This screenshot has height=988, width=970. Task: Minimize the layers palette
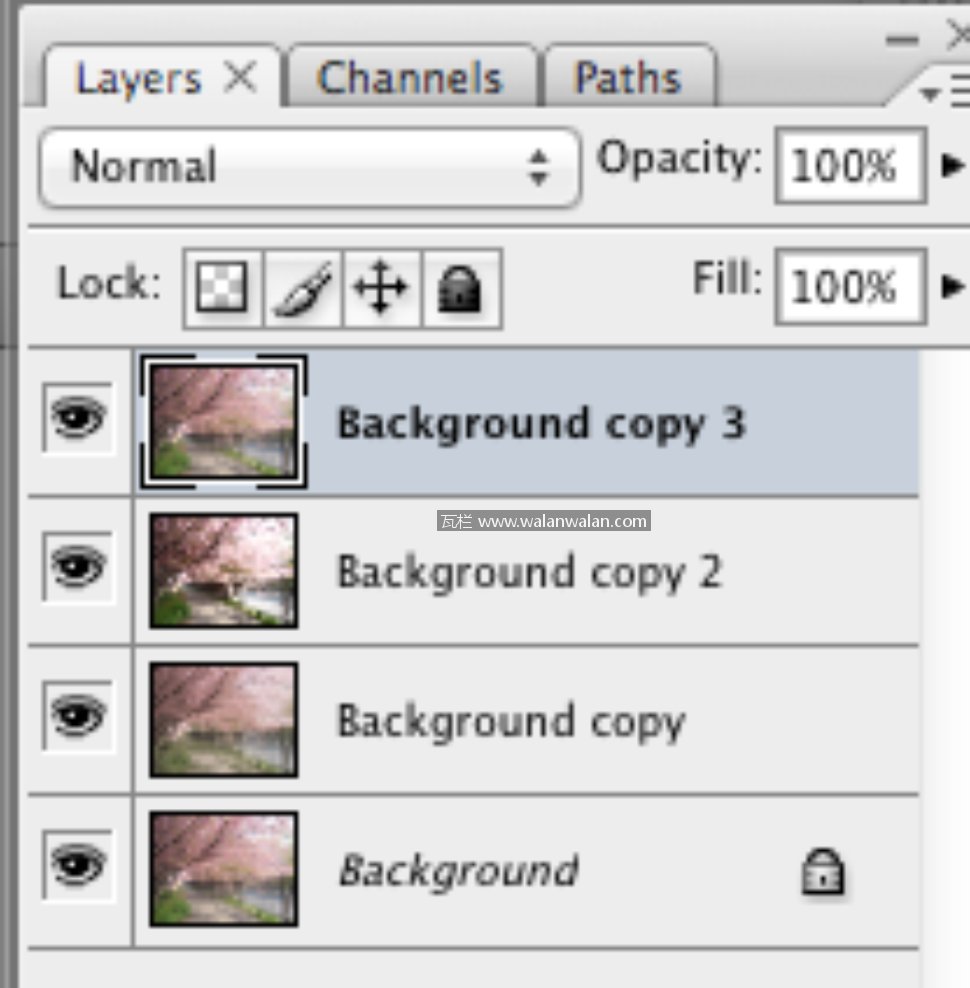click(x=902, y=40)
